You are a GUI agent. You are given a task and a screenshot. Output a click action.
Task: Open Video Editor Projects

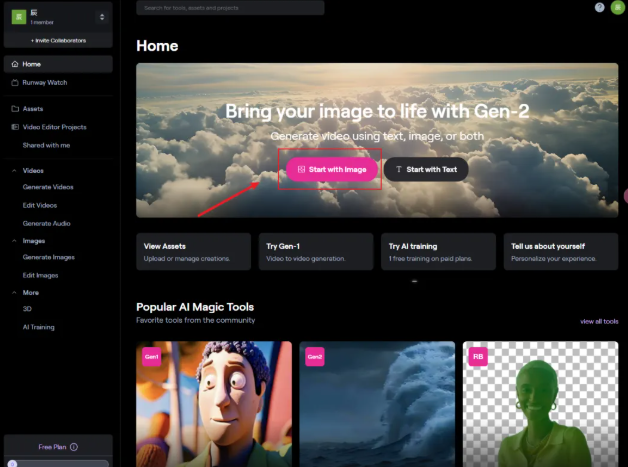54,127
